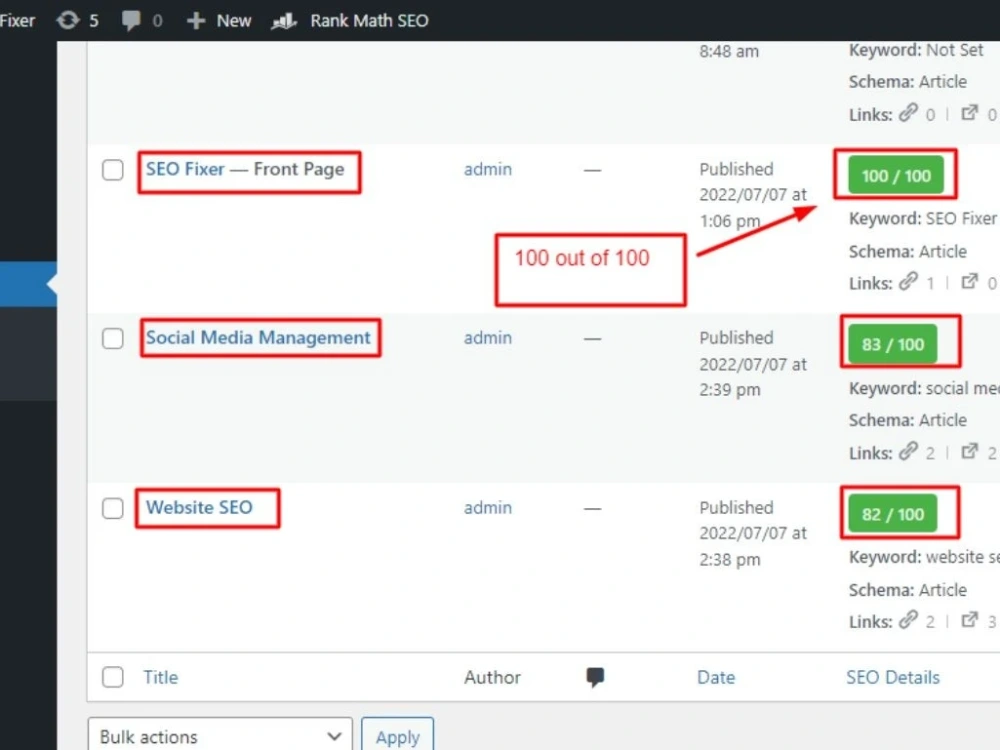Click the Author column footer label
The height and width of the screenshot is (750, 1000).
[492, 677]
